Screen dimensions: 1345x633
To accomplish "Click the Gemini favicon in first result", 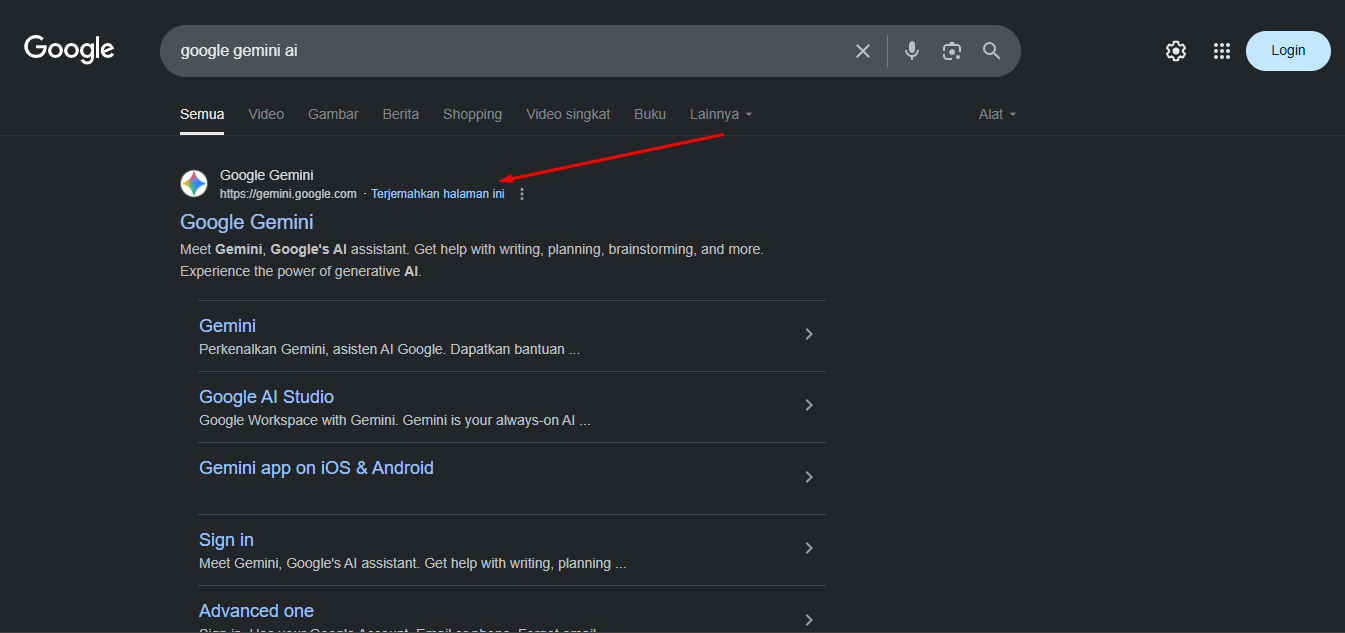I will click(x=194, y=183).
